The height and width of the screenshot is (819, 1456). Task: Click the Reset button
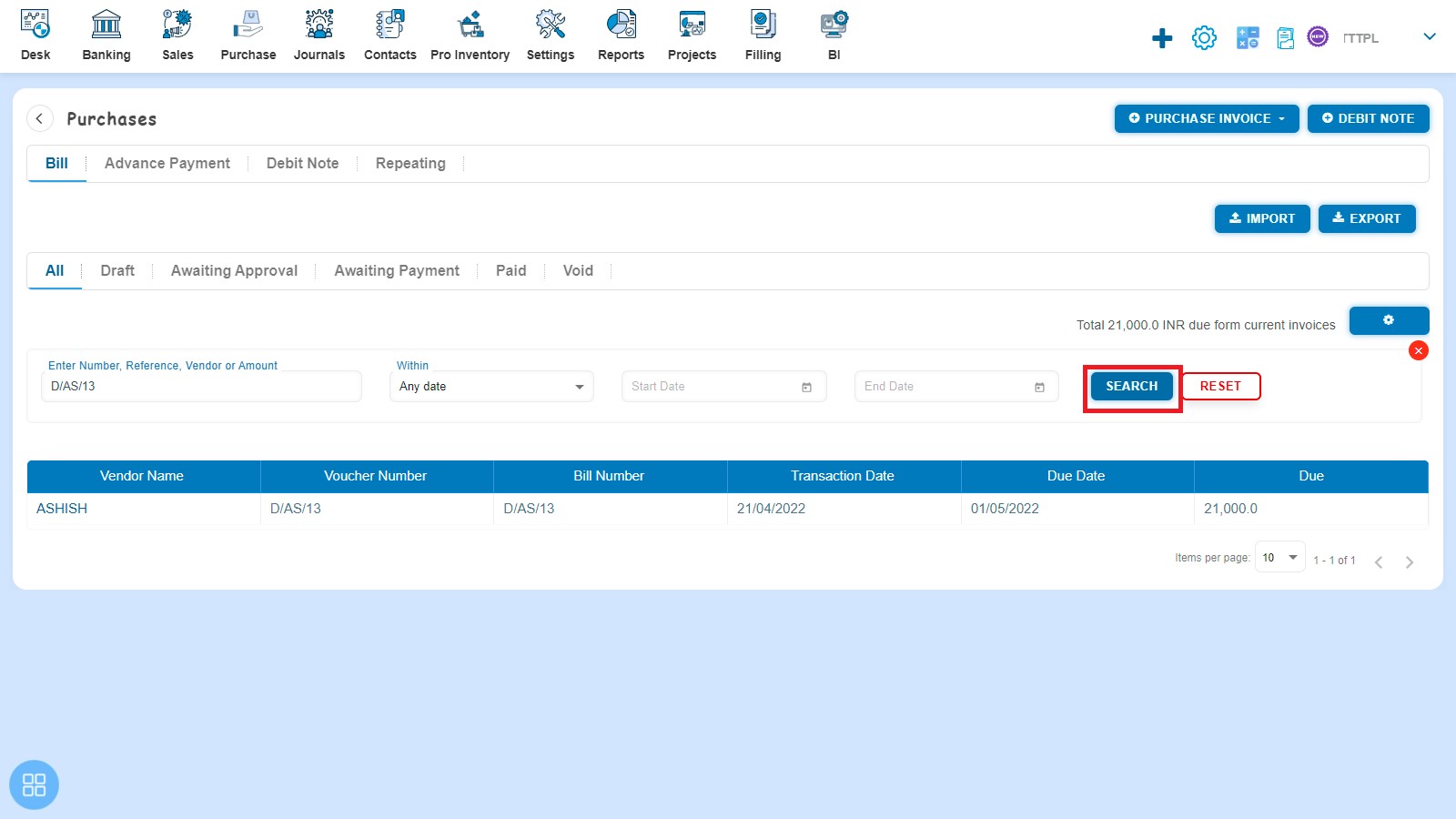(x=1220, y=387)
